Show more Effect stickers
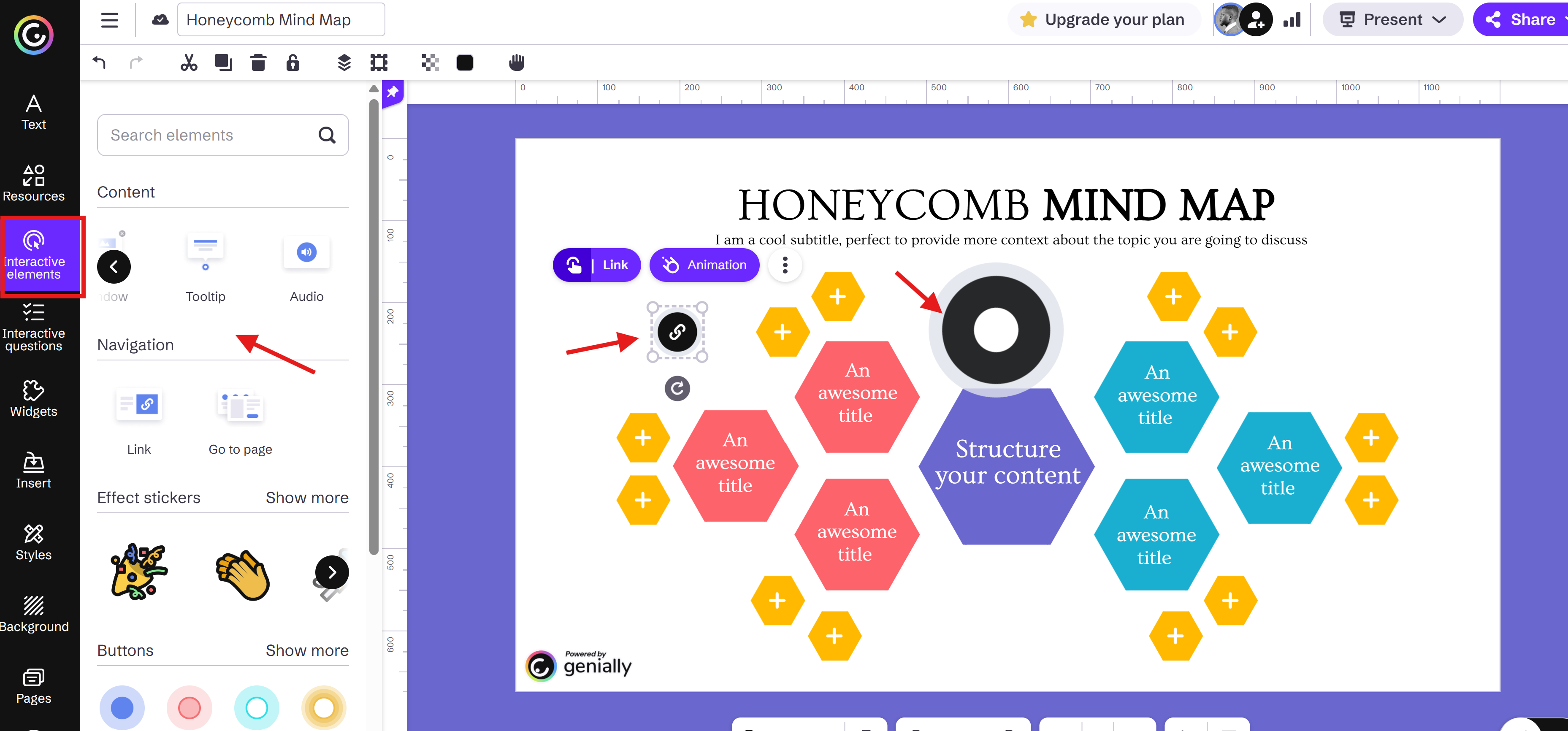The height and width of the screenshot is (731, 1568). pos(307,497)
